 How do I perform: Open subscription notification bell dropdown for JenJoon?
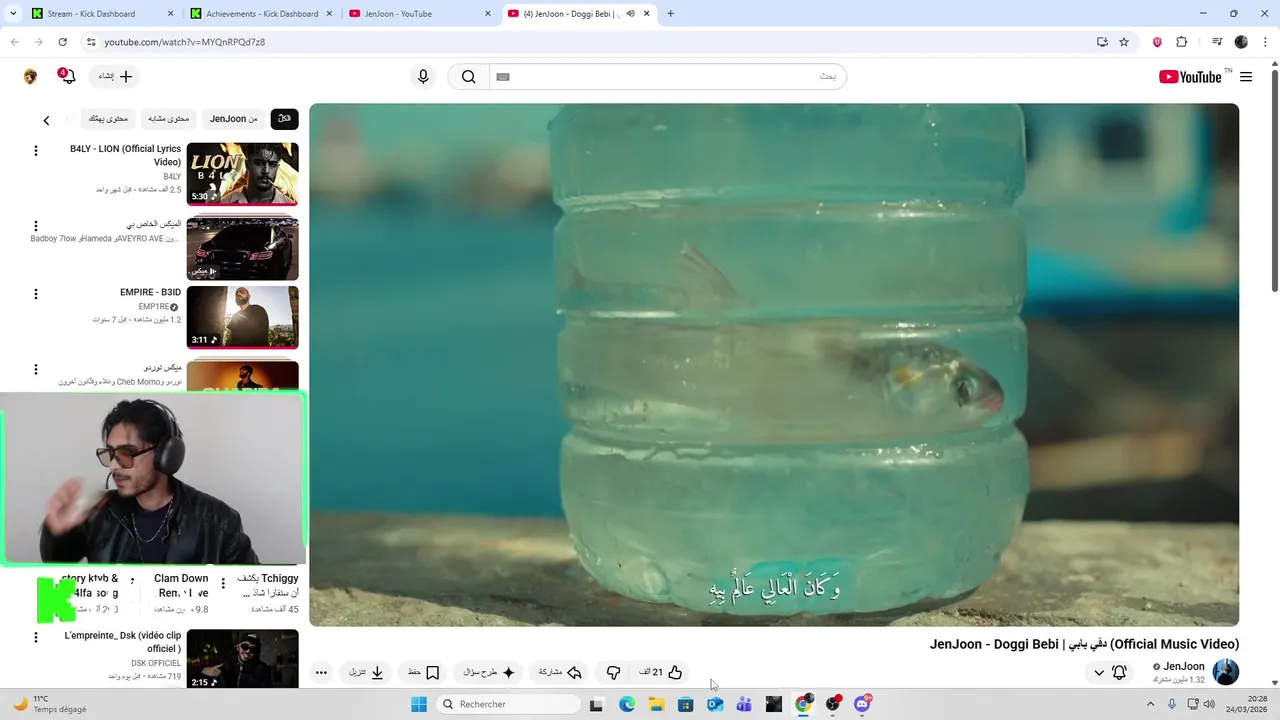[x=1110, y=672]
